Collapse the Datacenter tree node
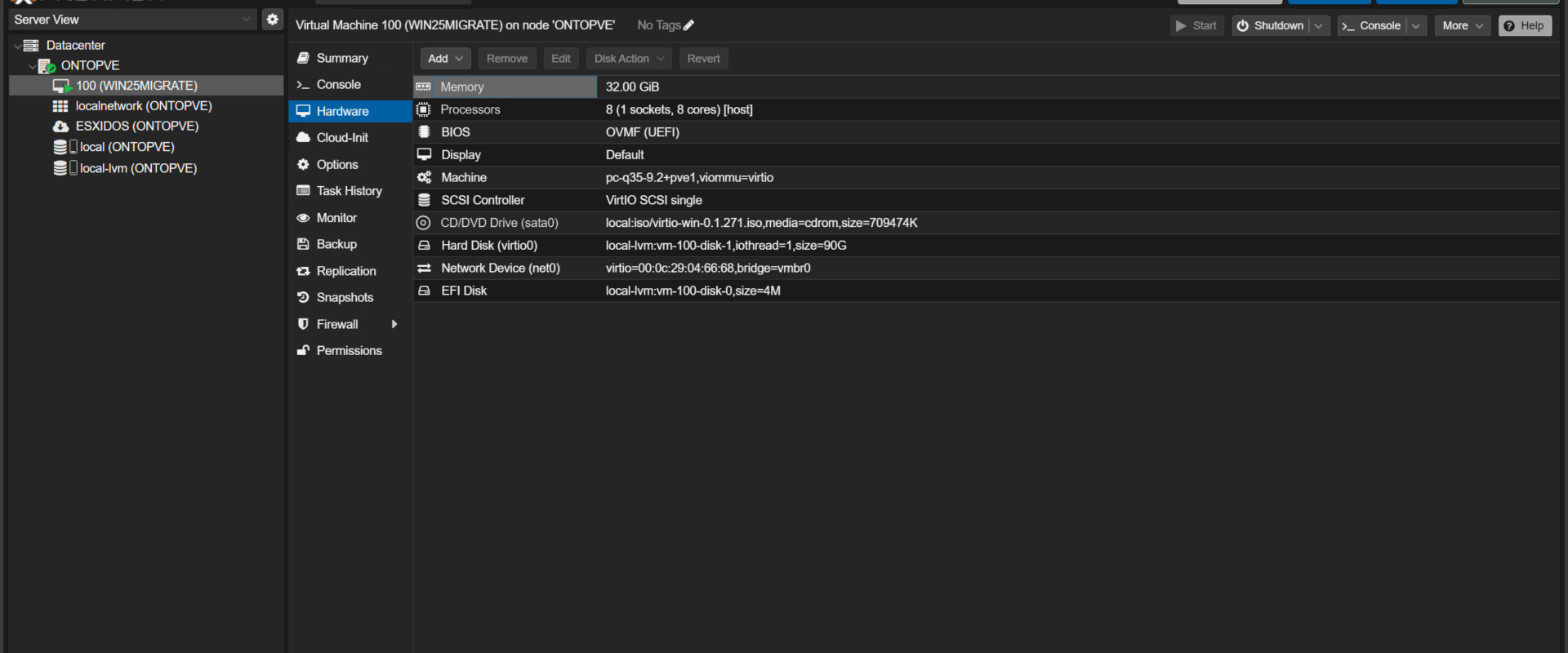Image resolution: width=1568 pixels, height=653 pixels. (x=17, y=46)
